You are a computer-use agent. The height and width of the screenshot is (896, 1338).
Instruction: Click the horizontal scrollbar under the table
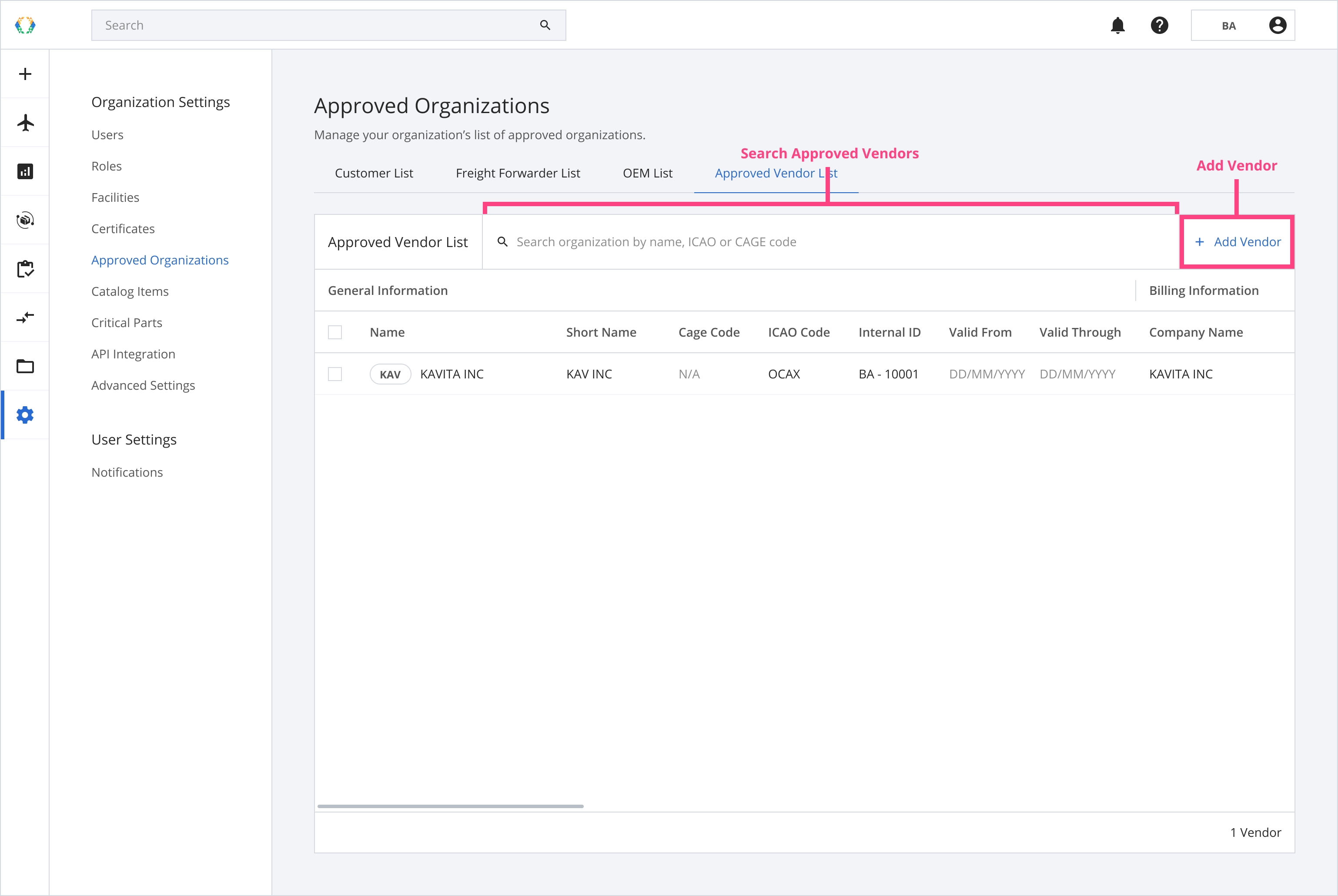[450, 806]
